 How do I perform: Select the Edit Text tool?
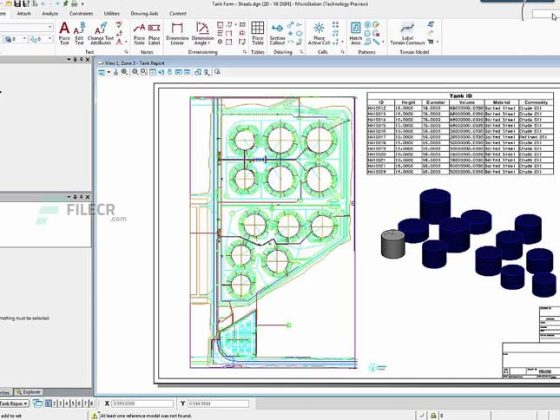pyautogui.click(x=79, y=33)
